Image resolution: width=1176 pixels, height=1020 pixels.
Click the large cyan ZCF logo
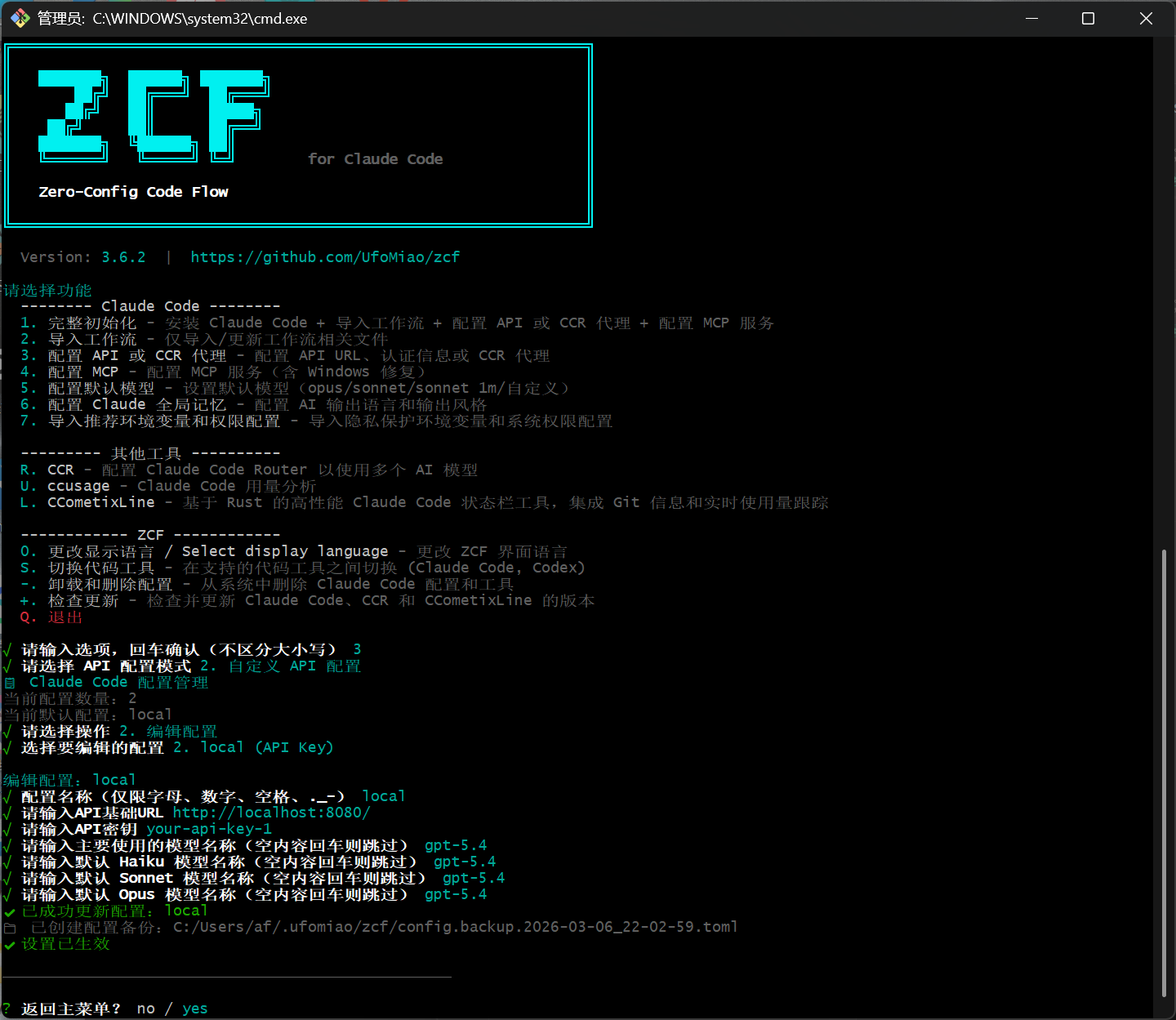click(x=154, y=115)
